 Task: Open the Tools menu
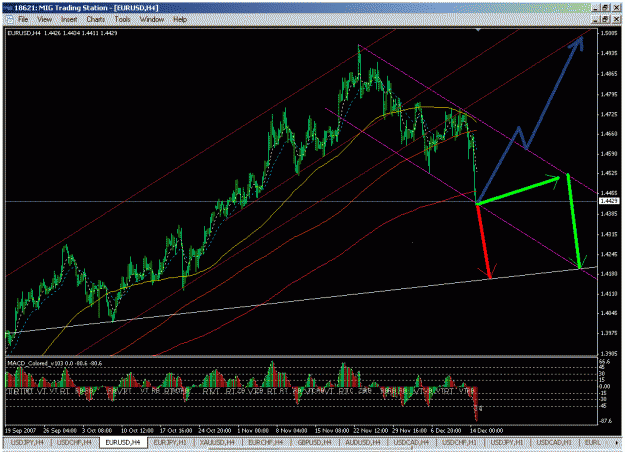[x=122, y=19]
